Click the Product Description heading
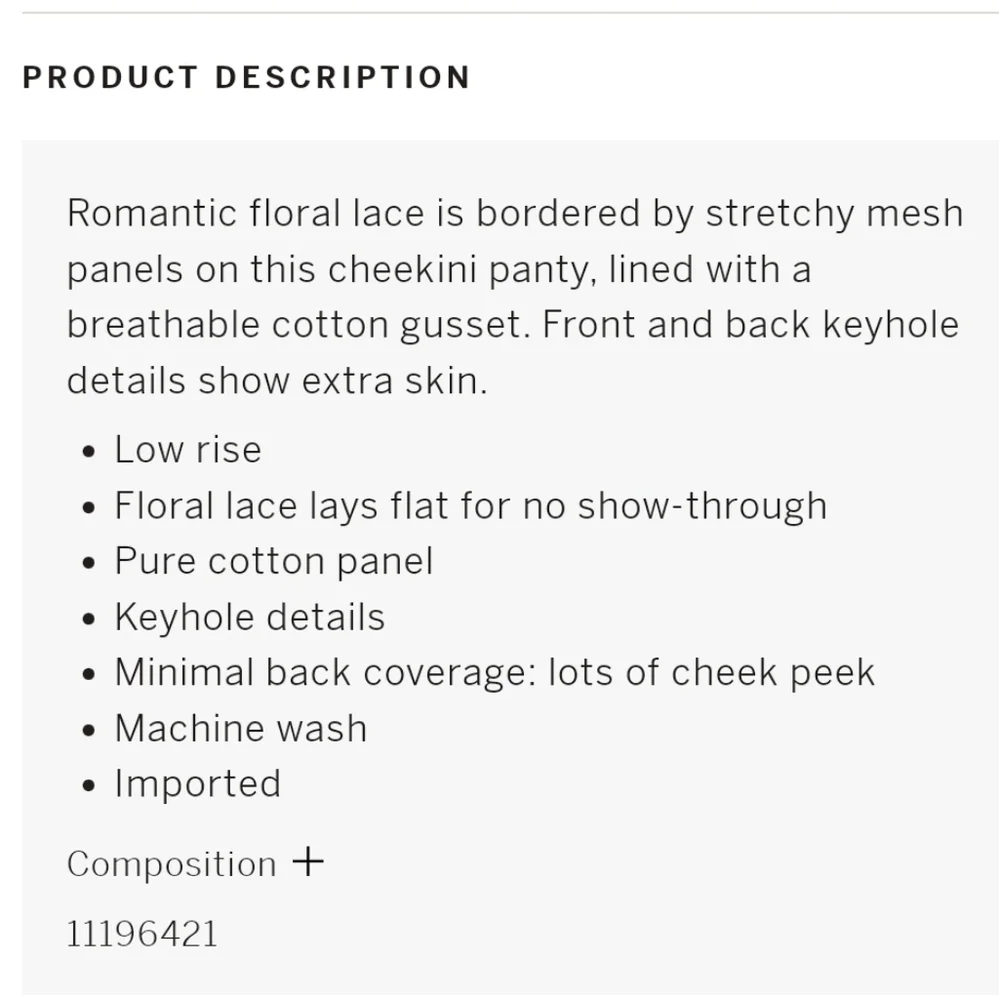Screen dimensions: 999x1000 pos(246,78)
